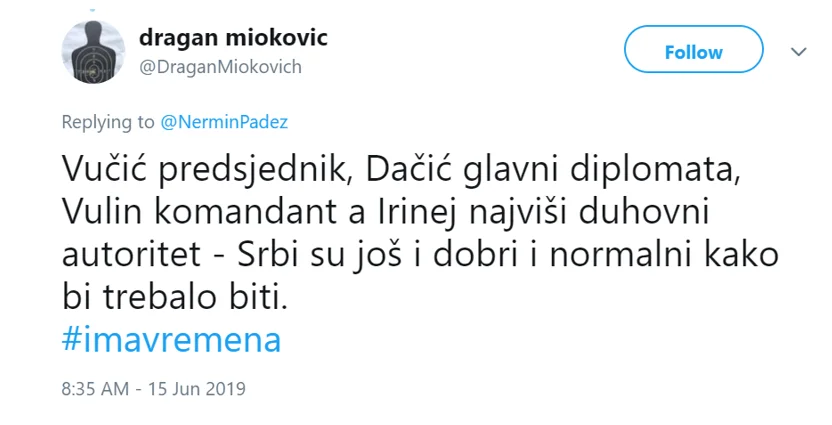This screenshot has height=425, width=832.
Task: Click the @DraganMiokovich handle
Action: click(x=220, y=67)
